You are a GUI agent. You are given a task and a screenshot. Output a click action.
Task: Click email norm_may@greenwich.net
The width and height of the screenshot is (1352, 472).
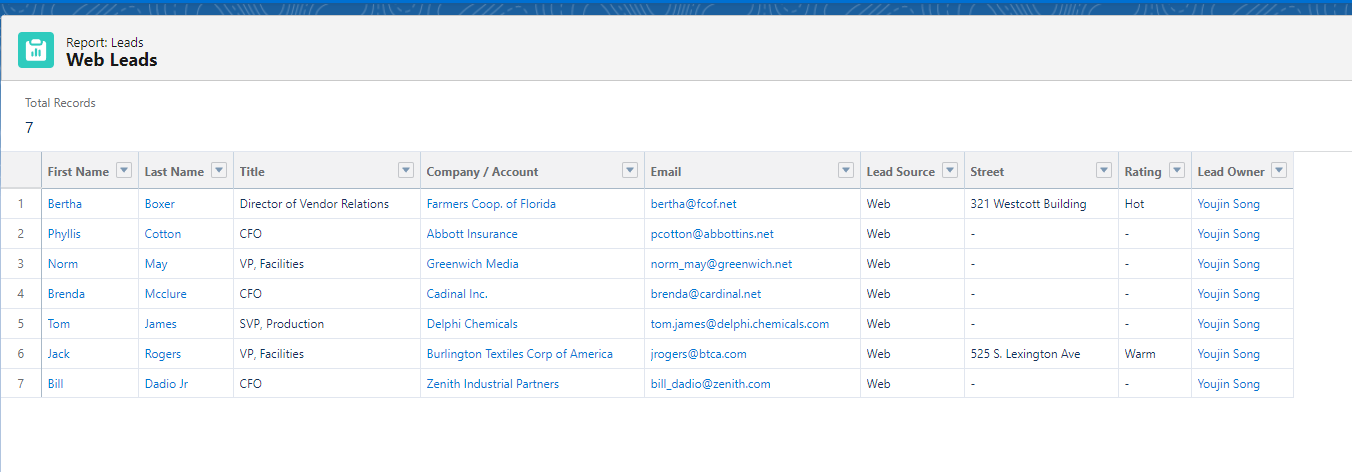[x=722, y=264]
